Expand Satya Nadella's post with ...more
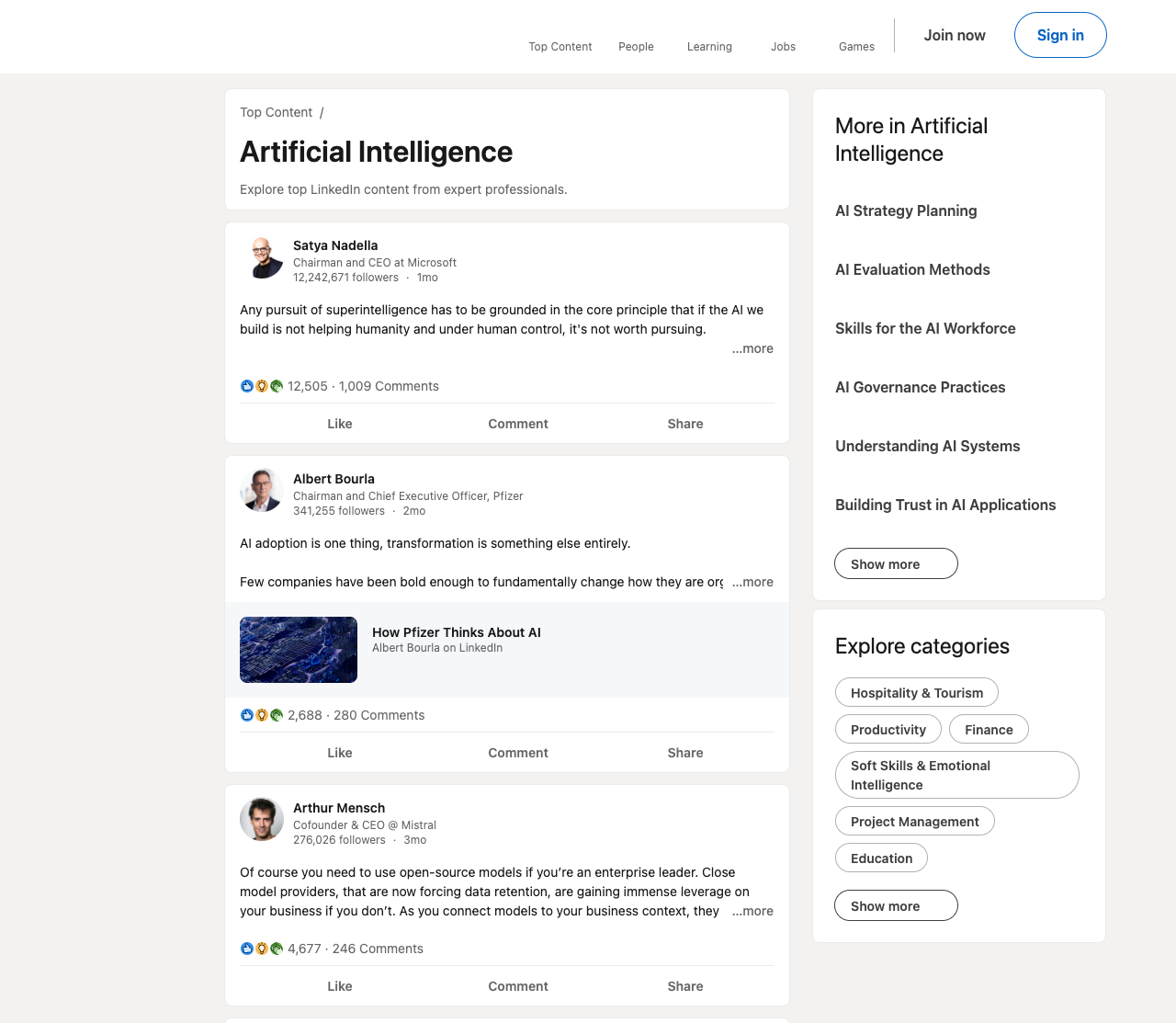 point(752,348)
